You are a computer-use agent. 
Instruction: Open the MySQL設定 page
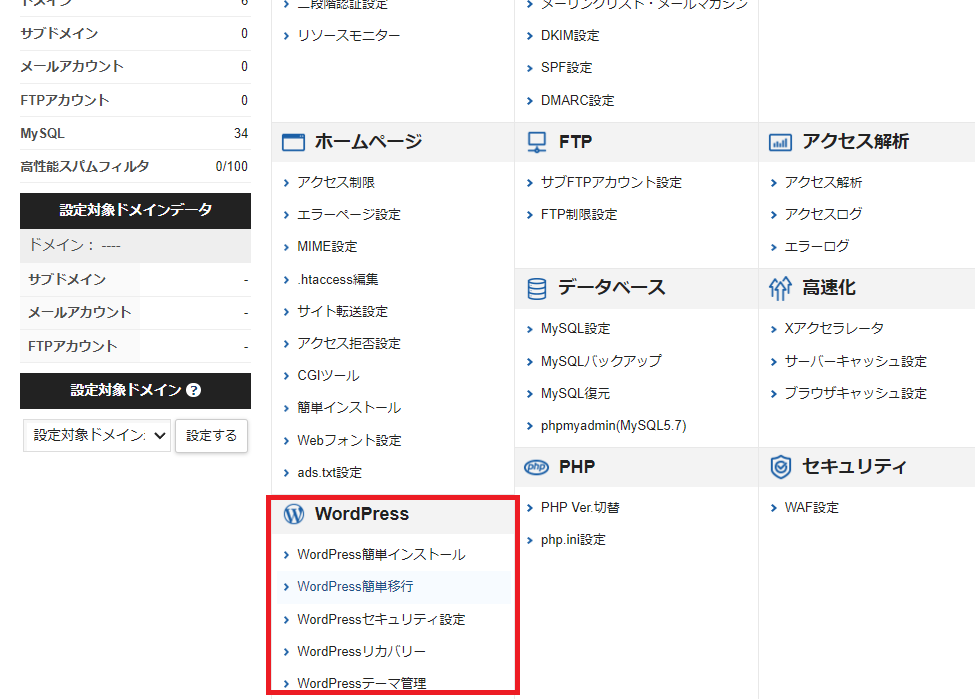coord(575,329)
